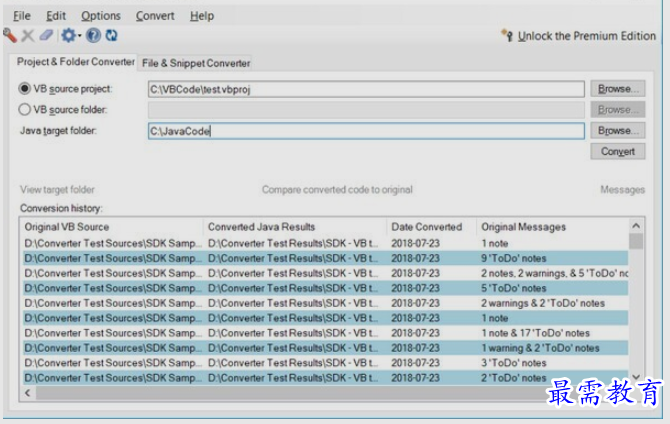
Task: Click the Converted Java Results column header
Action: point(295,227)
